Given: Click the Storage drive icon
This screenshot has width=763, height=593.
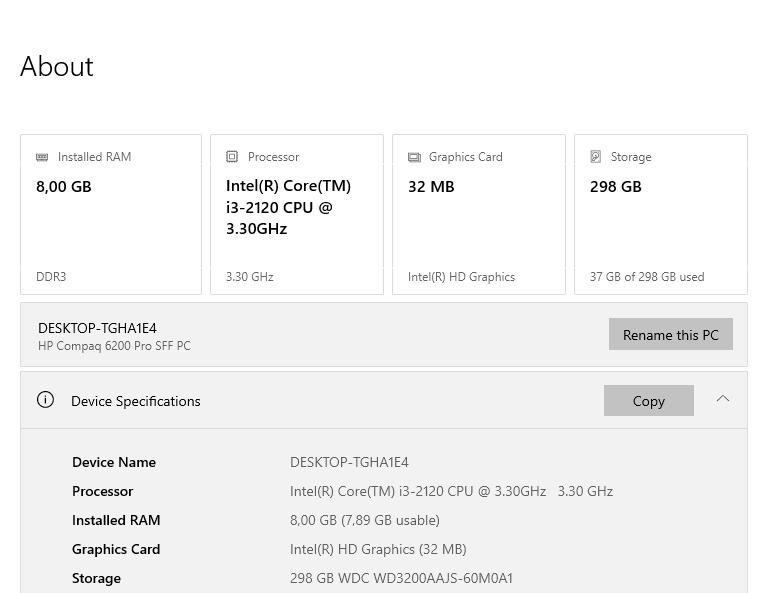Looking at the screenshot, I should pyautogui.click(x=596, y=157).
